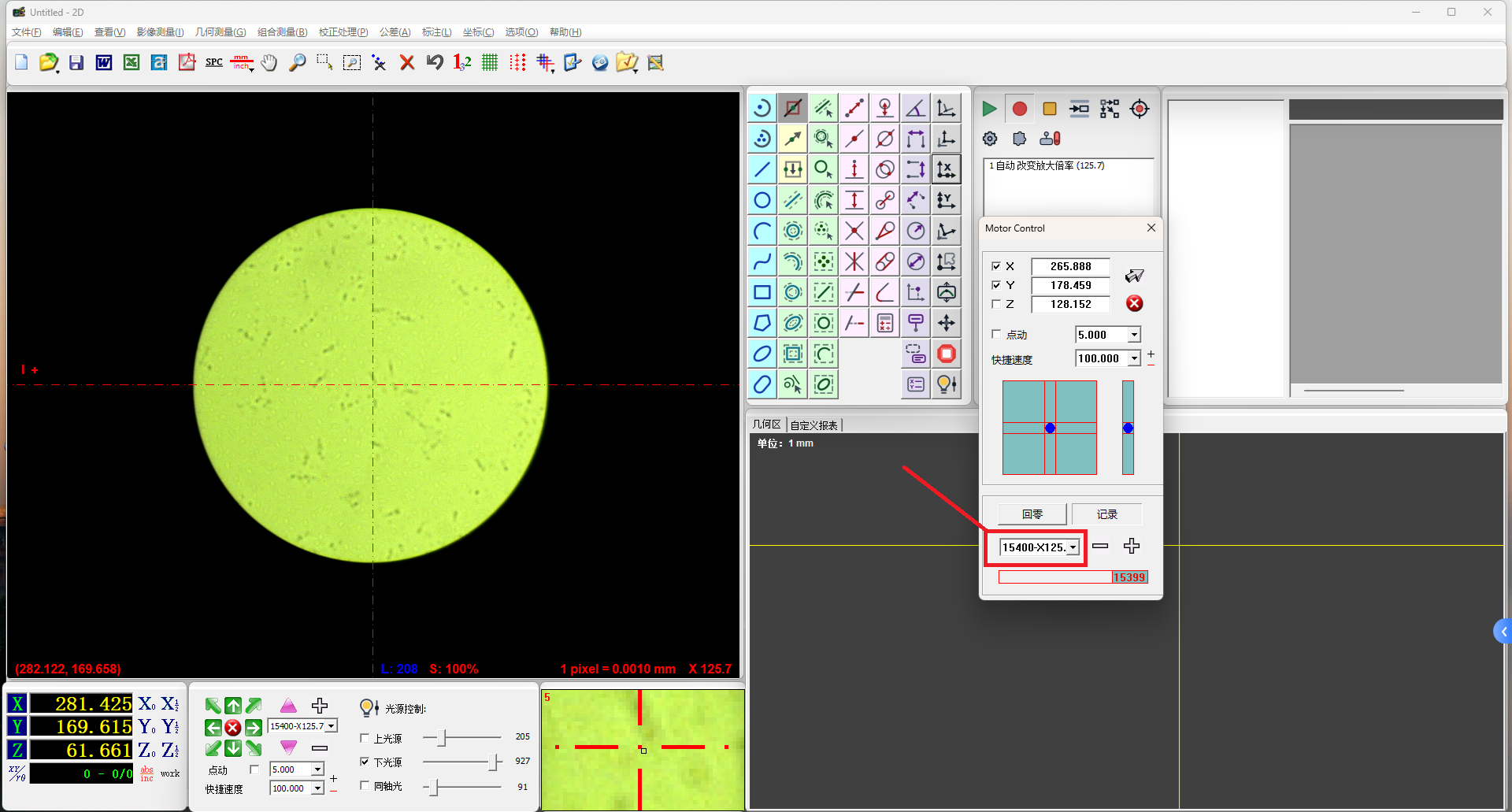Click the New file icon in toolbar
The height and width of the screenshot is (812, 1512).
21,62
